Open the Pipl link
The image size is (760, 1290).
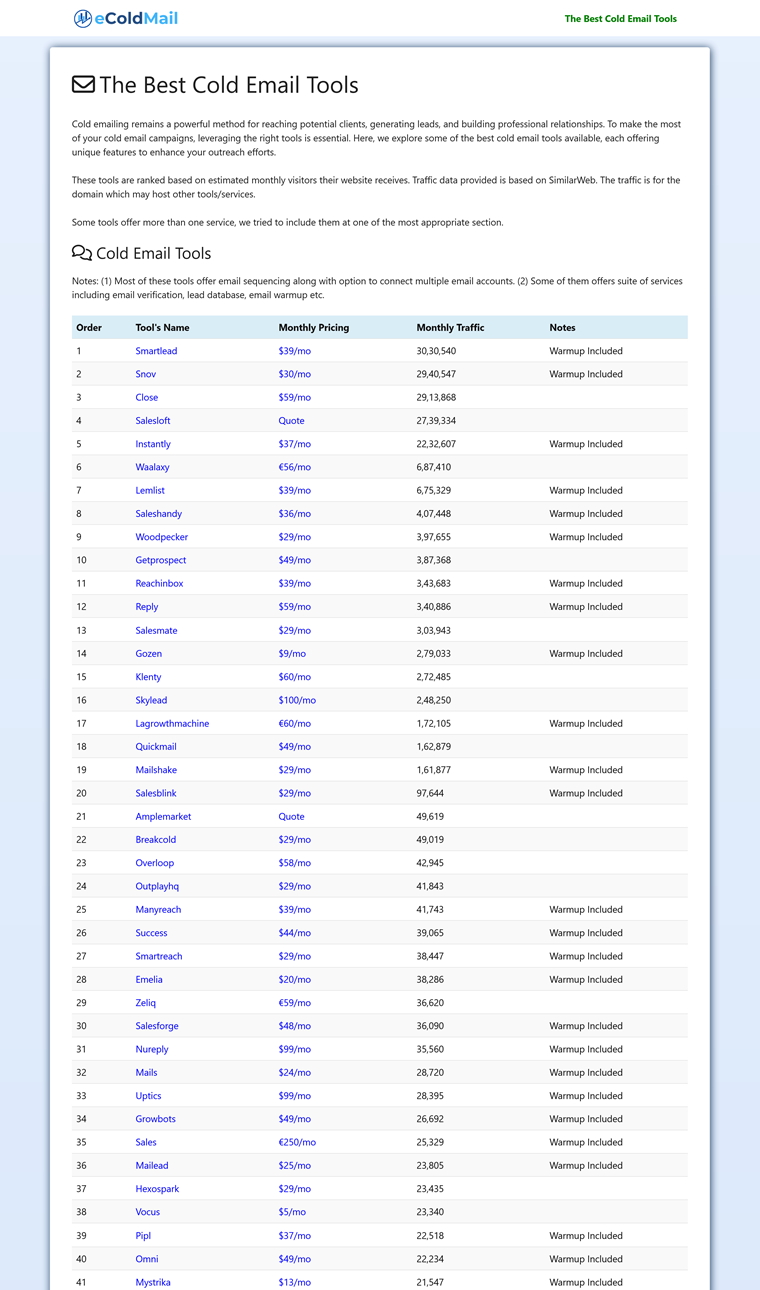click(x=143, y=1235)
